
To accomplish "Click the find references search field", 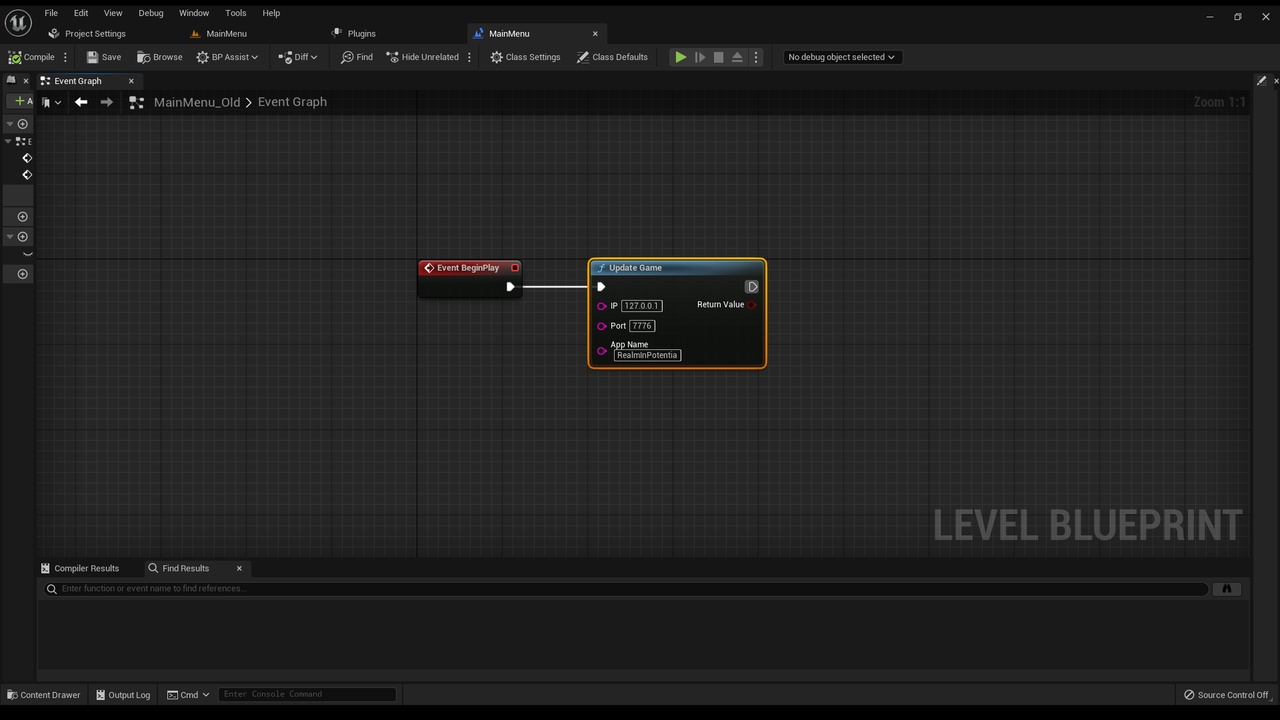I will (625, 589).
